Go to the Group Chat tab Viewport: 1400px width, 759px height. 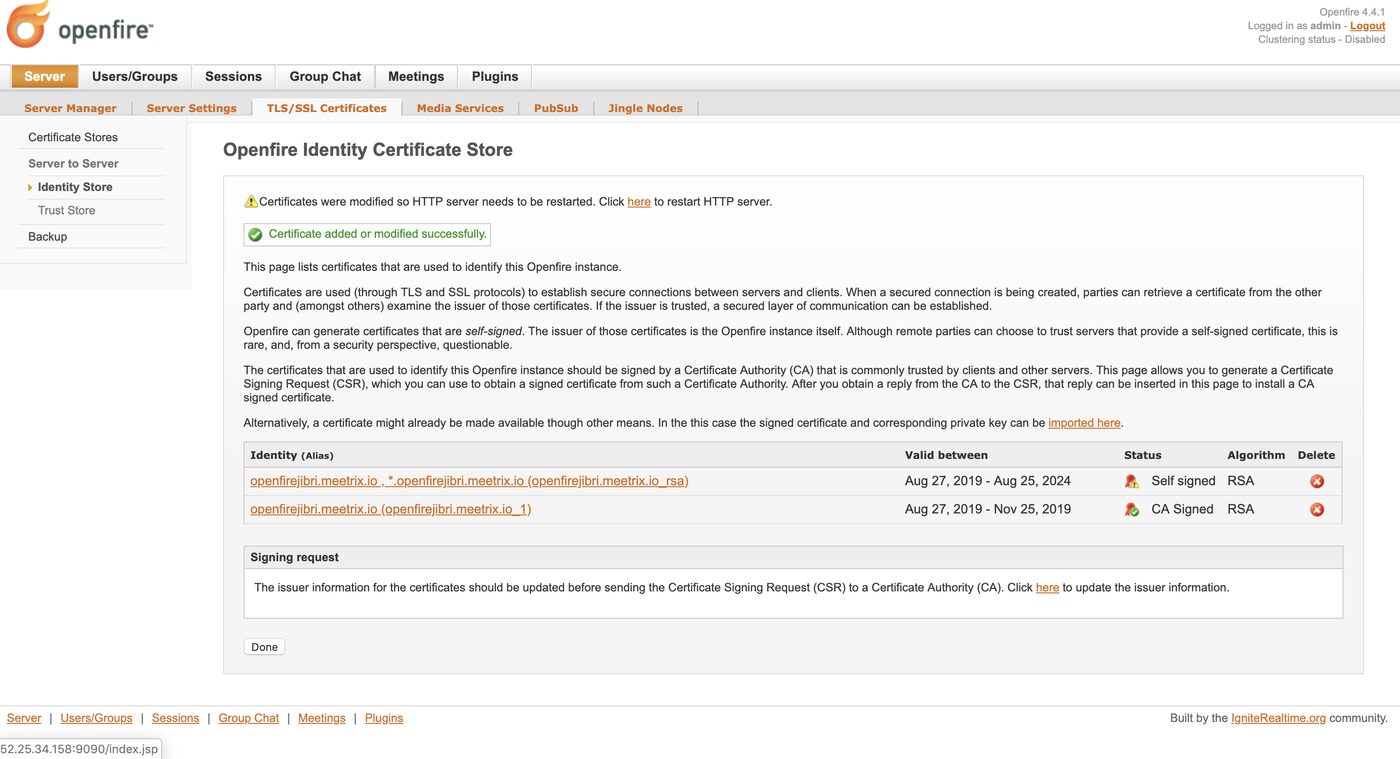tap(325, 76)
